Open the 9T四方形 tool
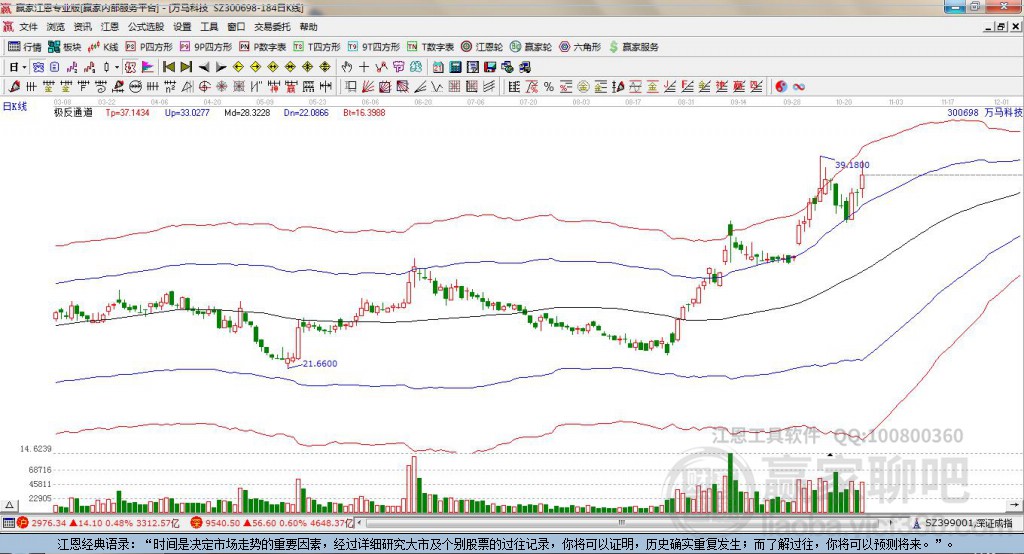This screenshot has height=554, width=1024. pyautogui.click(x=374, y=47)
